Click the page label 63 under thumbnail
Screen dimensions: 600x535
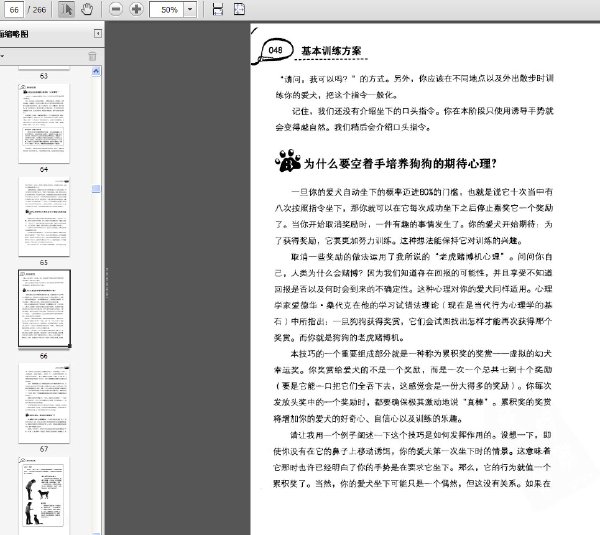44,76
